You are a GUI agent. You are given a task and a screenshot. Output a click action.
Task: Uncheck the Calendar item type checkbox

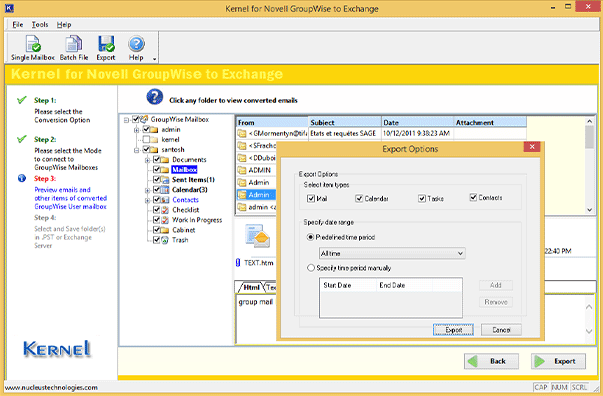pos(359,198)
